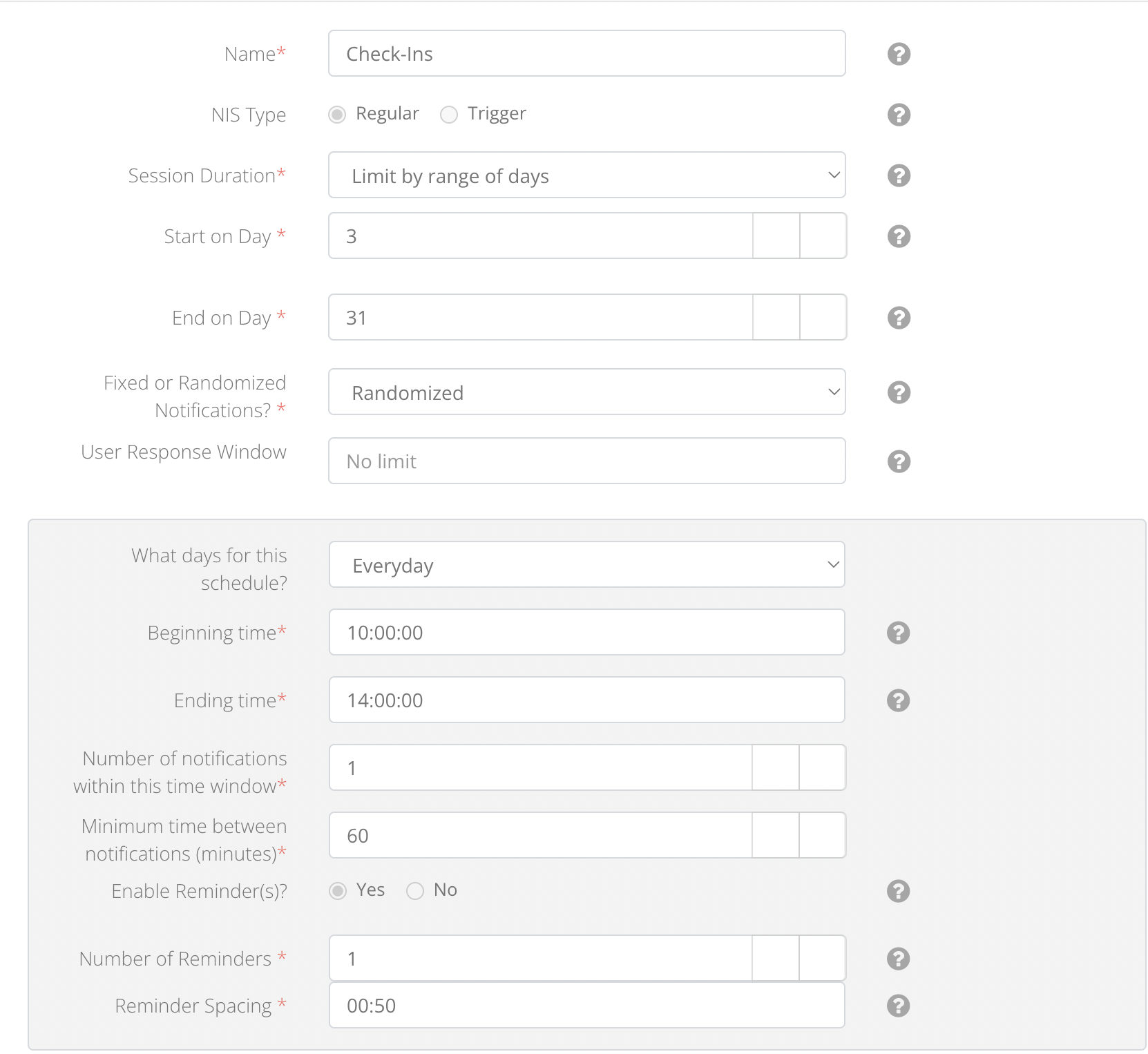Select the Regular NIS Type option
Image resolution: width=1148 pixels, height=1054 pixels.
click(x=337, y=115)
